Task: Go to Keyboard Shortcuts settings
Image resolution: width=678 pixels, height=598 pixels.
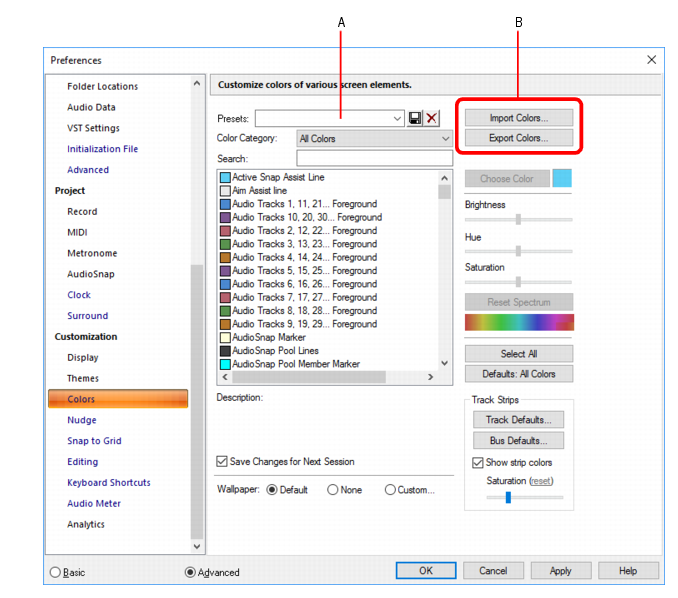Action: [x=109, y=483]
